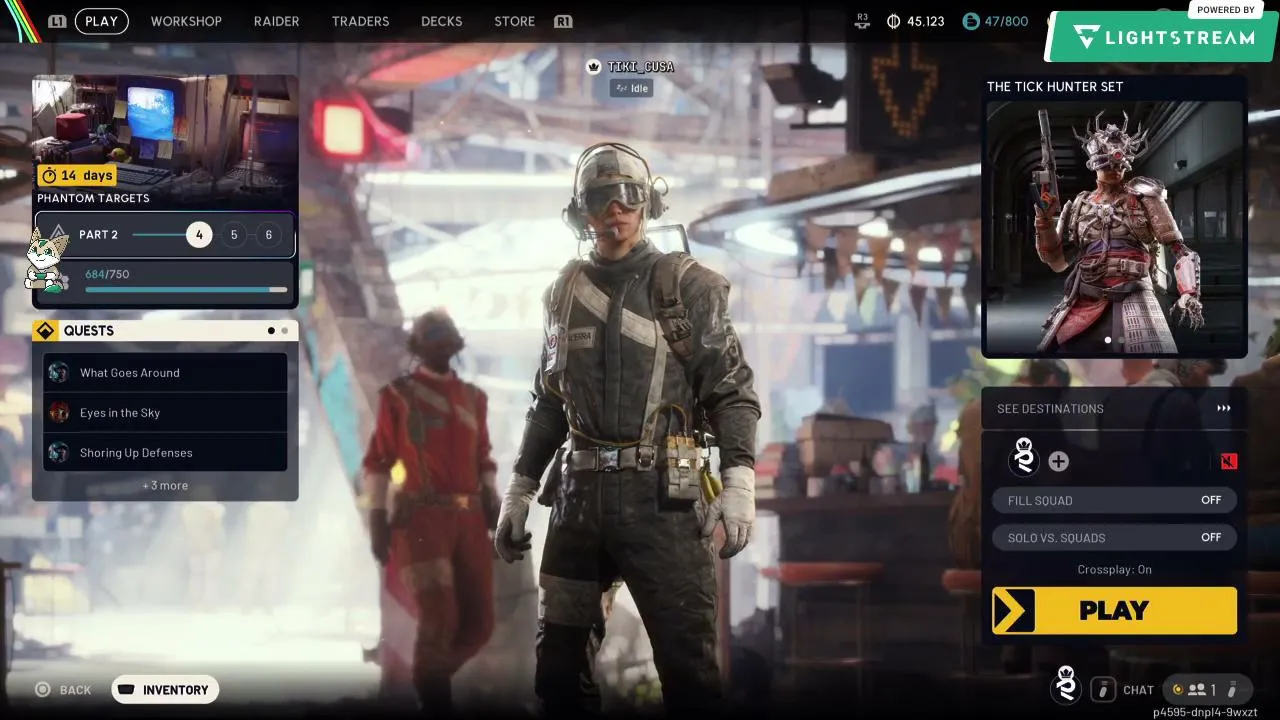Viewport: 1280px width, 720px height.
Task: Click the Eyes in the Sky quest portrait
Action: (x=59, y=413)
